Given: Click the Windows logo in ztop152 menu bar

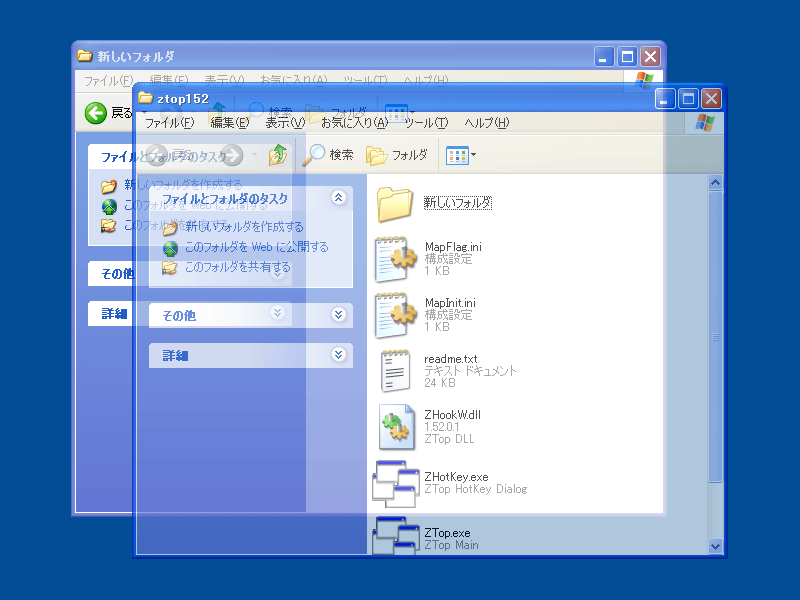Looking at the screenshot, I should [x=705, y=122].
